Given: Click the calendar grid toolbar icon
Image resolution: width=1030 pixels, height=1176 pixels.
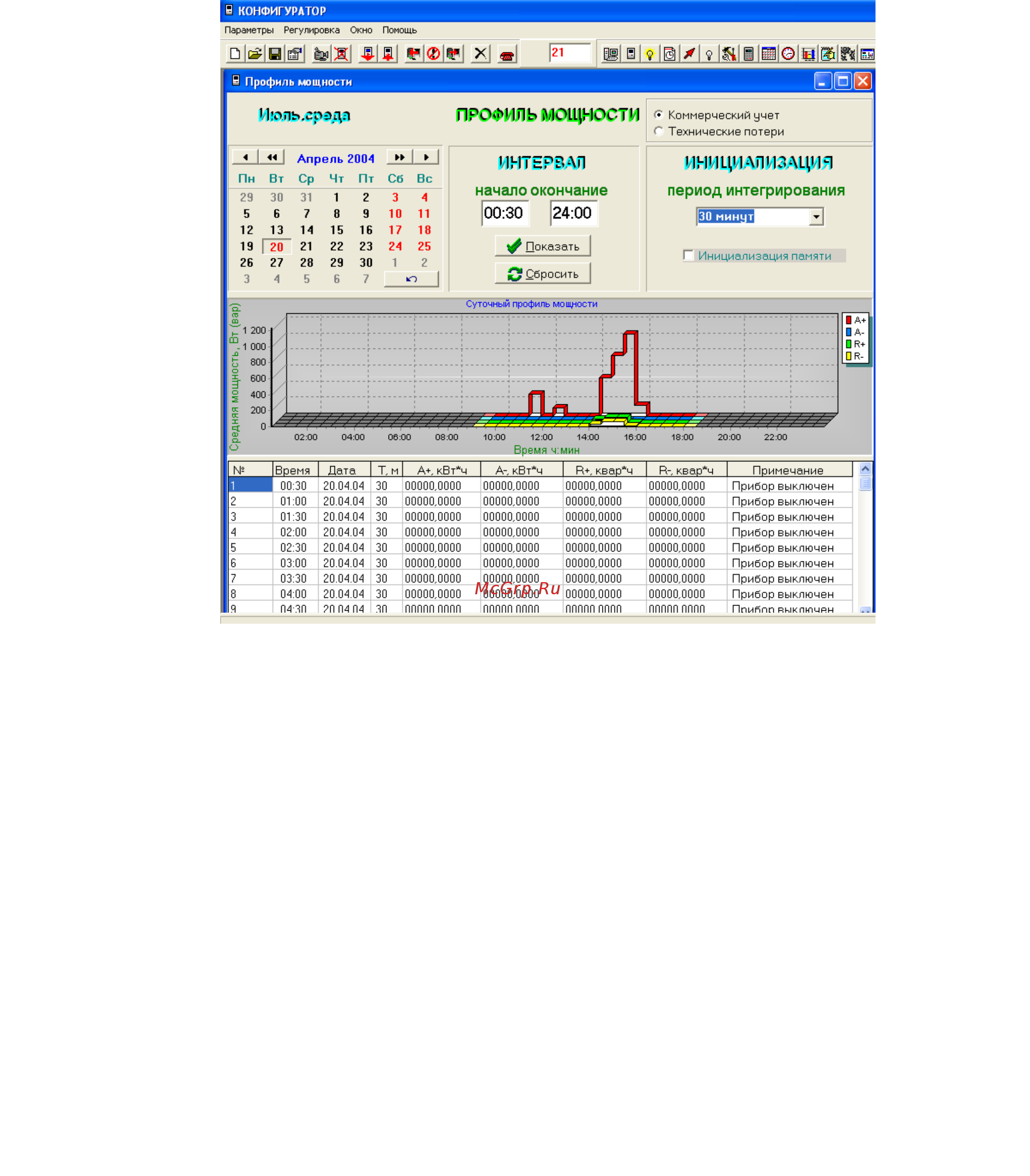Looking at the screenshot, I should [x=769, y=54].
